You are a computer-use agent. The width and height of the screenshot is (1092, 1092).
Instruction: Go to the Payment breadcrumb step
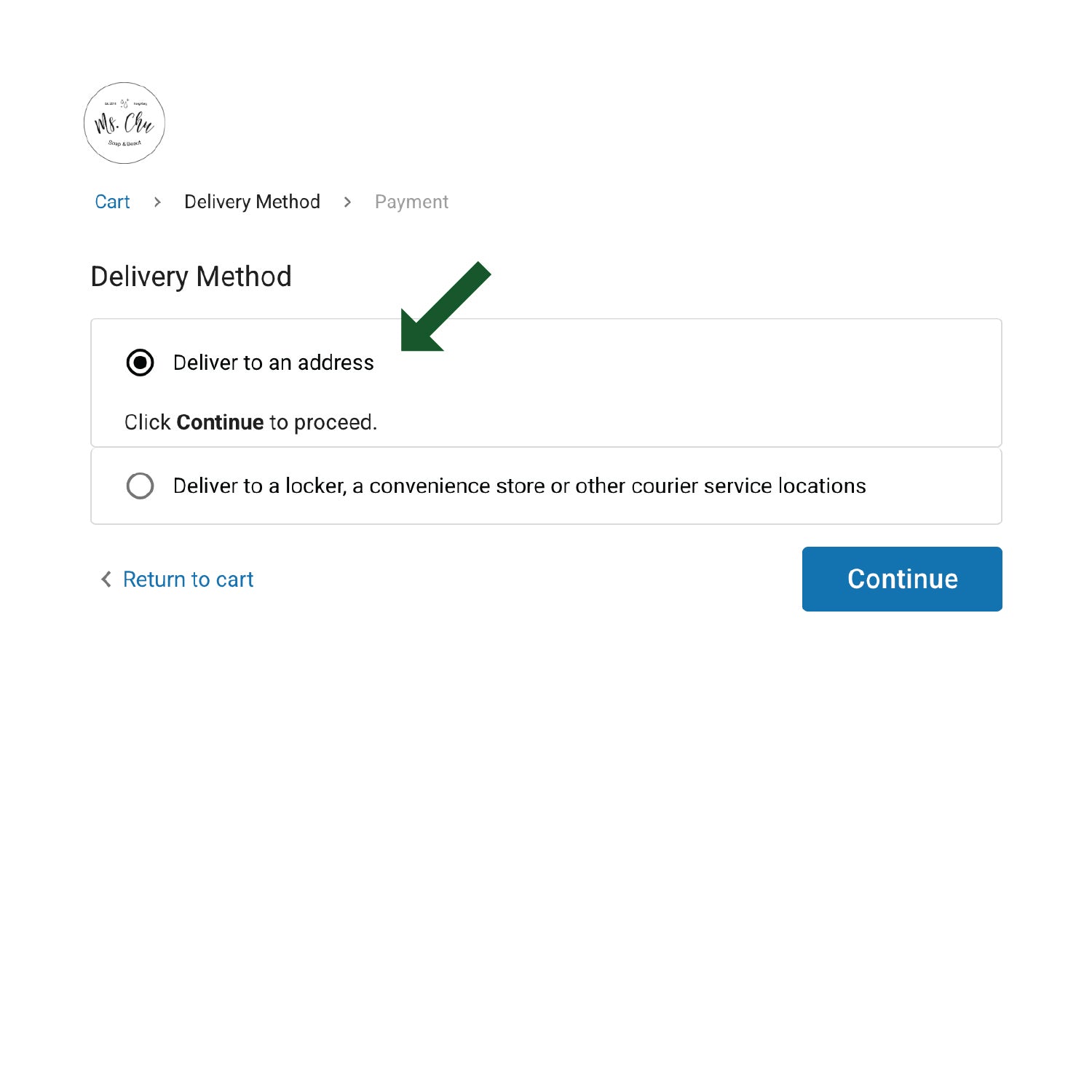pyautogui.click(x=411, y=202)
